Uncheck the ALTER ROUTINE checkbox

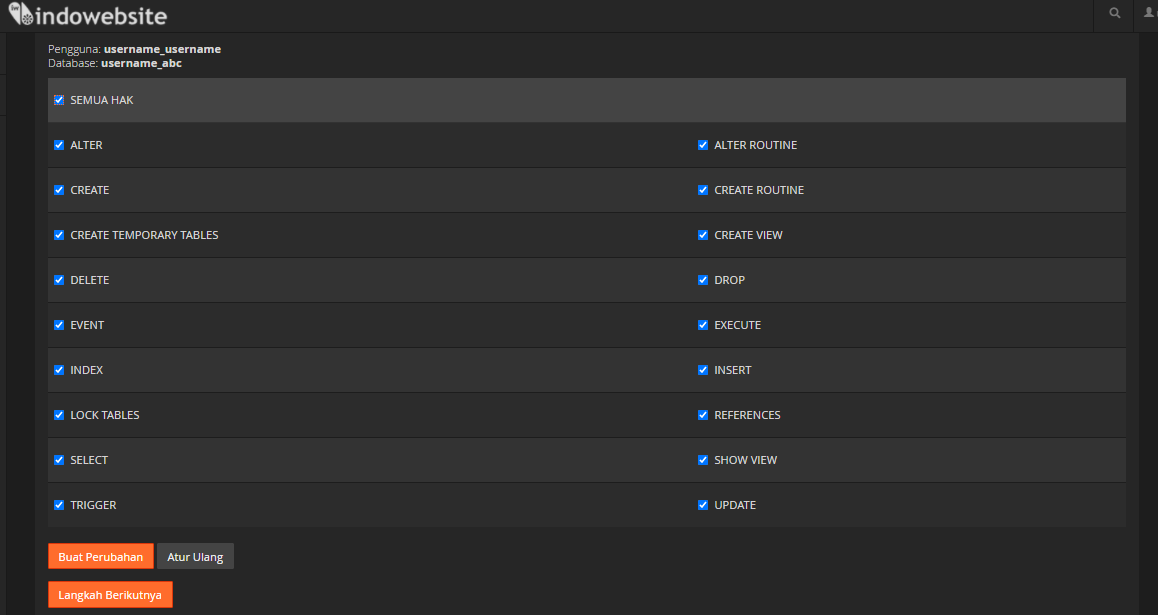(x=703, y=145)
